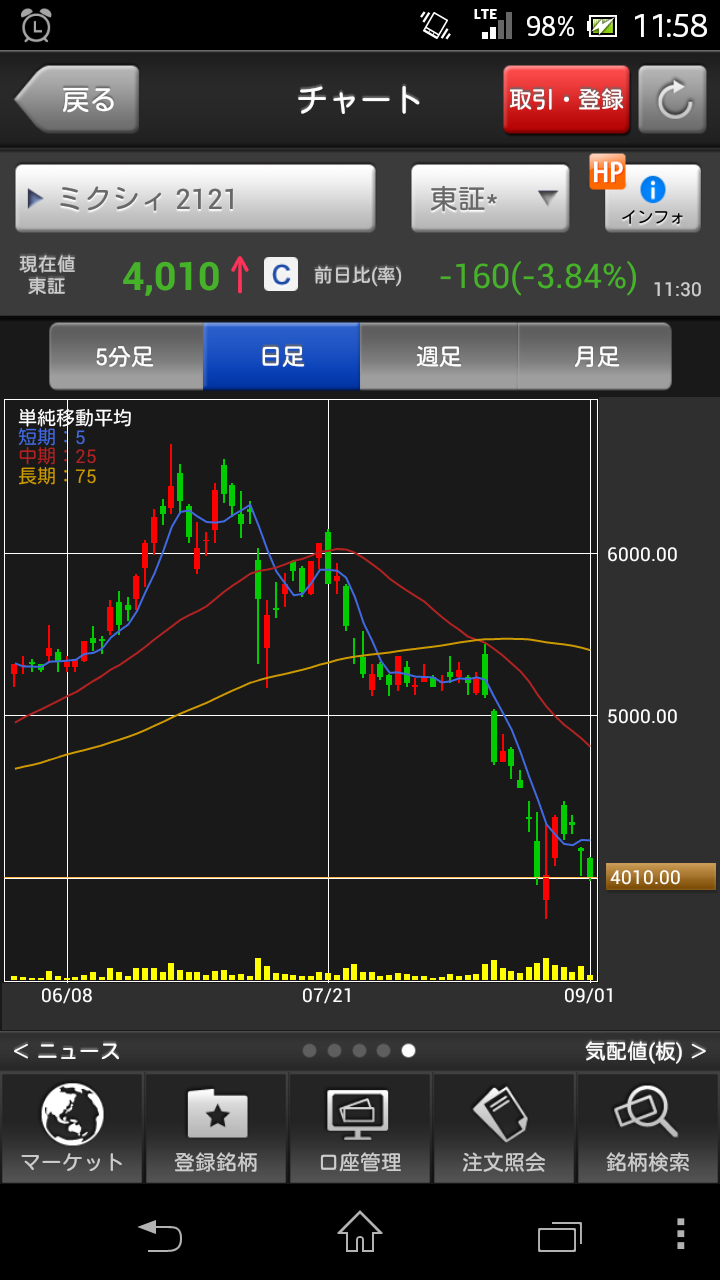This screenshot has width=720, height=1280.
Task: Tap the battery status icon
Action: point(602,26)
